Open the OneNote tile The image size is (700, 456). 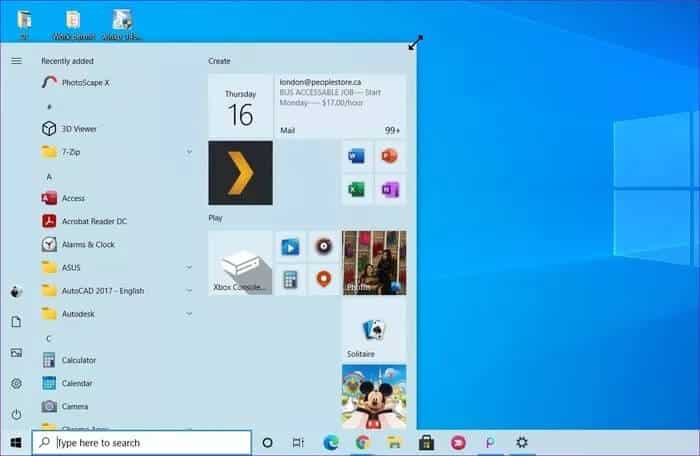tap(390, 190)
